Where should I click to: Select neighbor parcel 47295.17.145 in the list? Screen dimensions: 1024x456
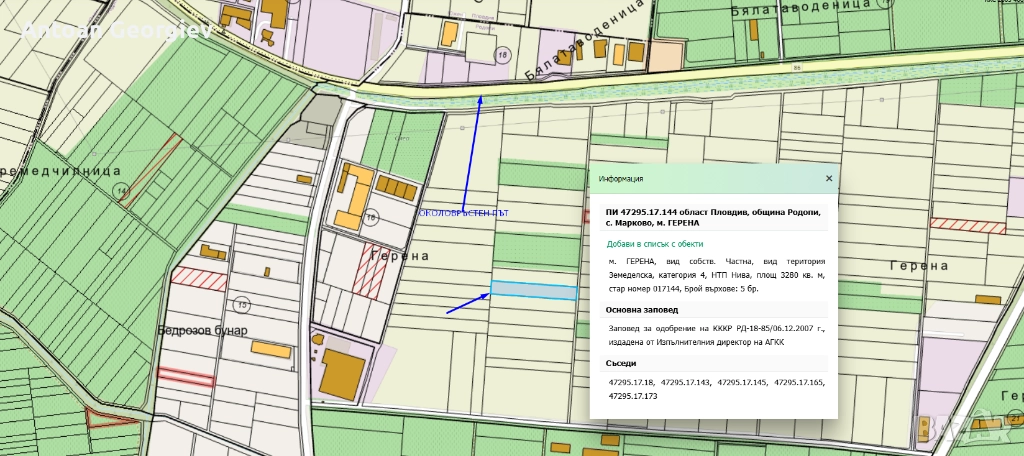[x=743, y=382]
